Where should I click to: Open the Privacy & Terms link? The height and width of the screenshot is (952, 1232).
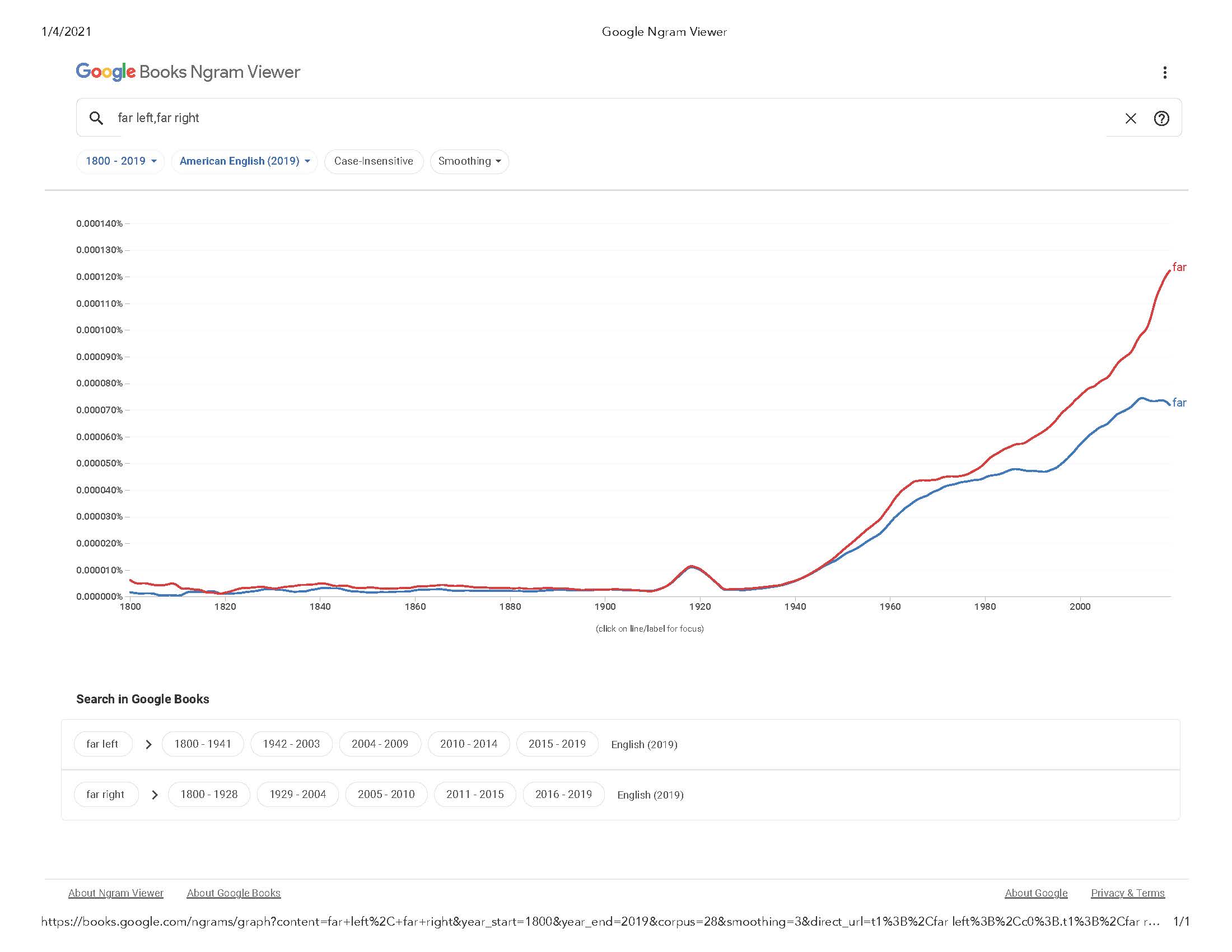click(x=1127, y=893)
